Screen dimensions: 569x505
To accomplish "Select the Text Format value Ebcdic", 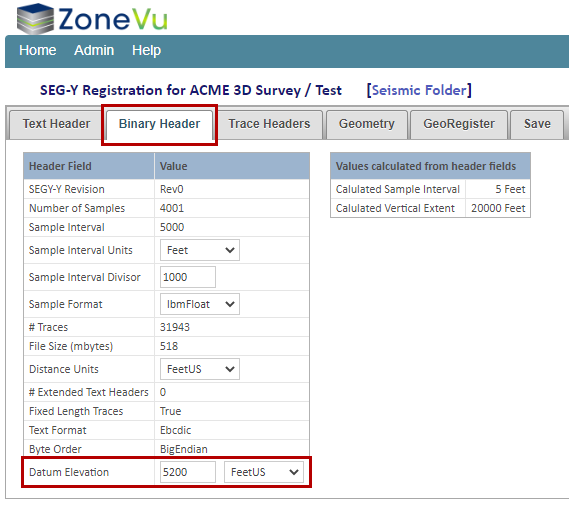I will 175,430.
